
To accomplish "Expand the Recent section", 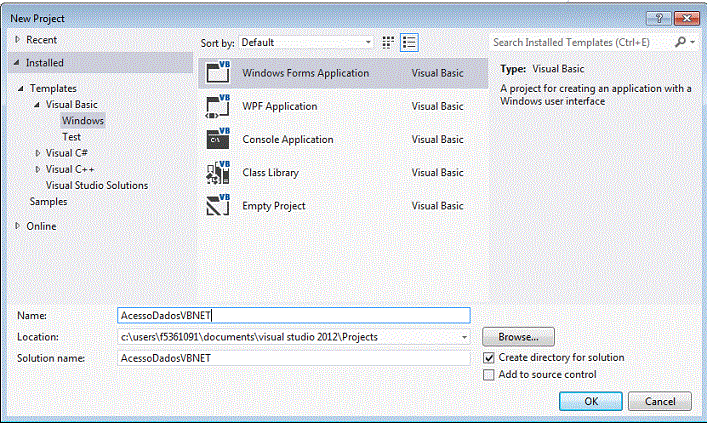I will click(17, 40).
